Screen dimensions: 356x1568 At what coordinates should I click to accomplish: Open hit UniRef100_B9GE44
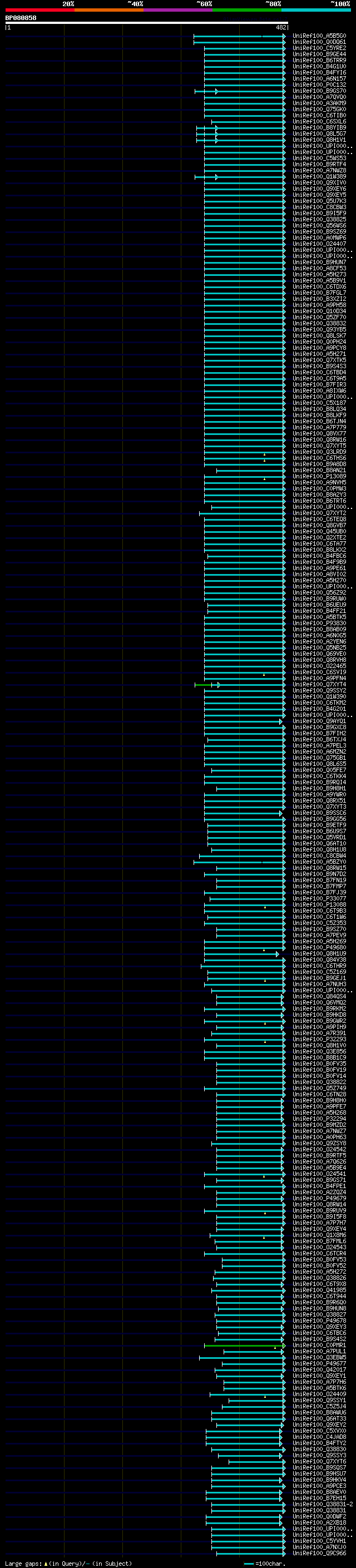coord(319,54)
